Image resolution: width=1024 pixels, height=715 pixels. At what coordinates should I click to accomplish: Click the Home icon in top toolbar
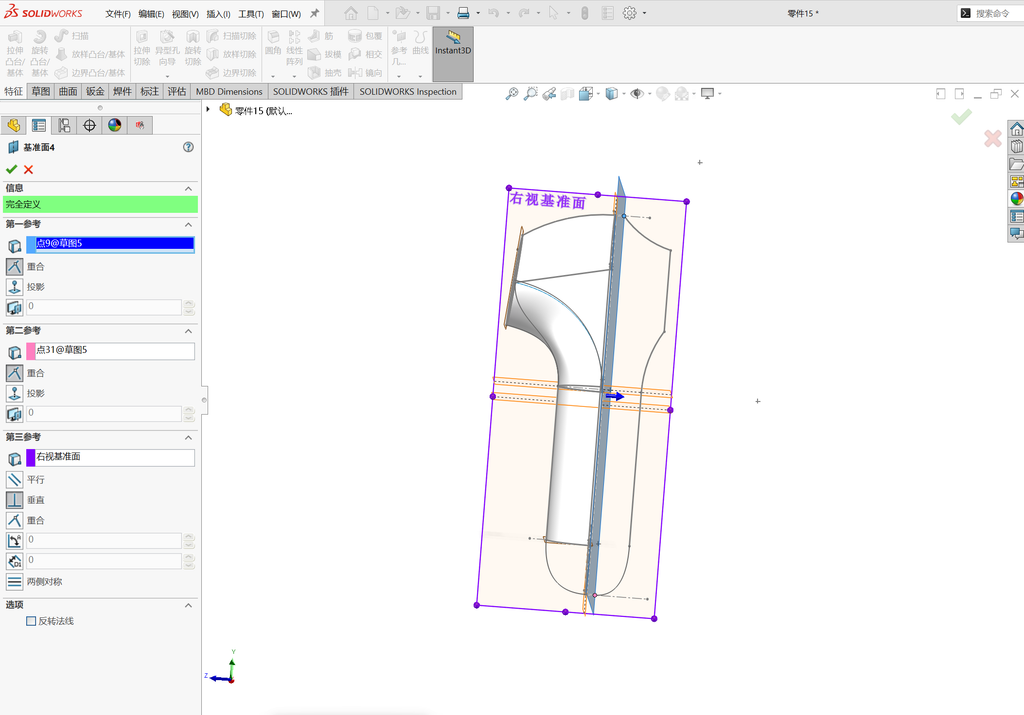pos(351,13)
